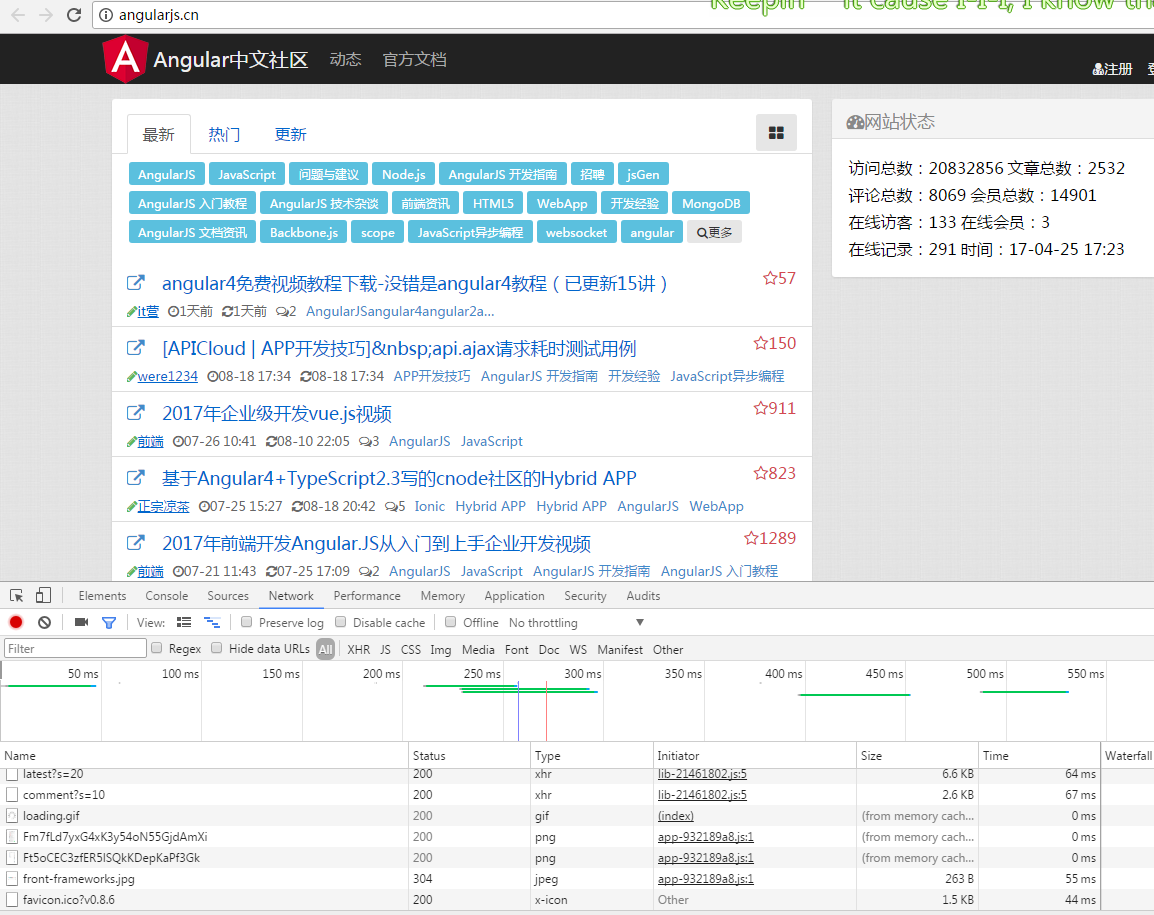Click the 注册 register user icon
1154x915 pixels.
tap(1097, 69)
